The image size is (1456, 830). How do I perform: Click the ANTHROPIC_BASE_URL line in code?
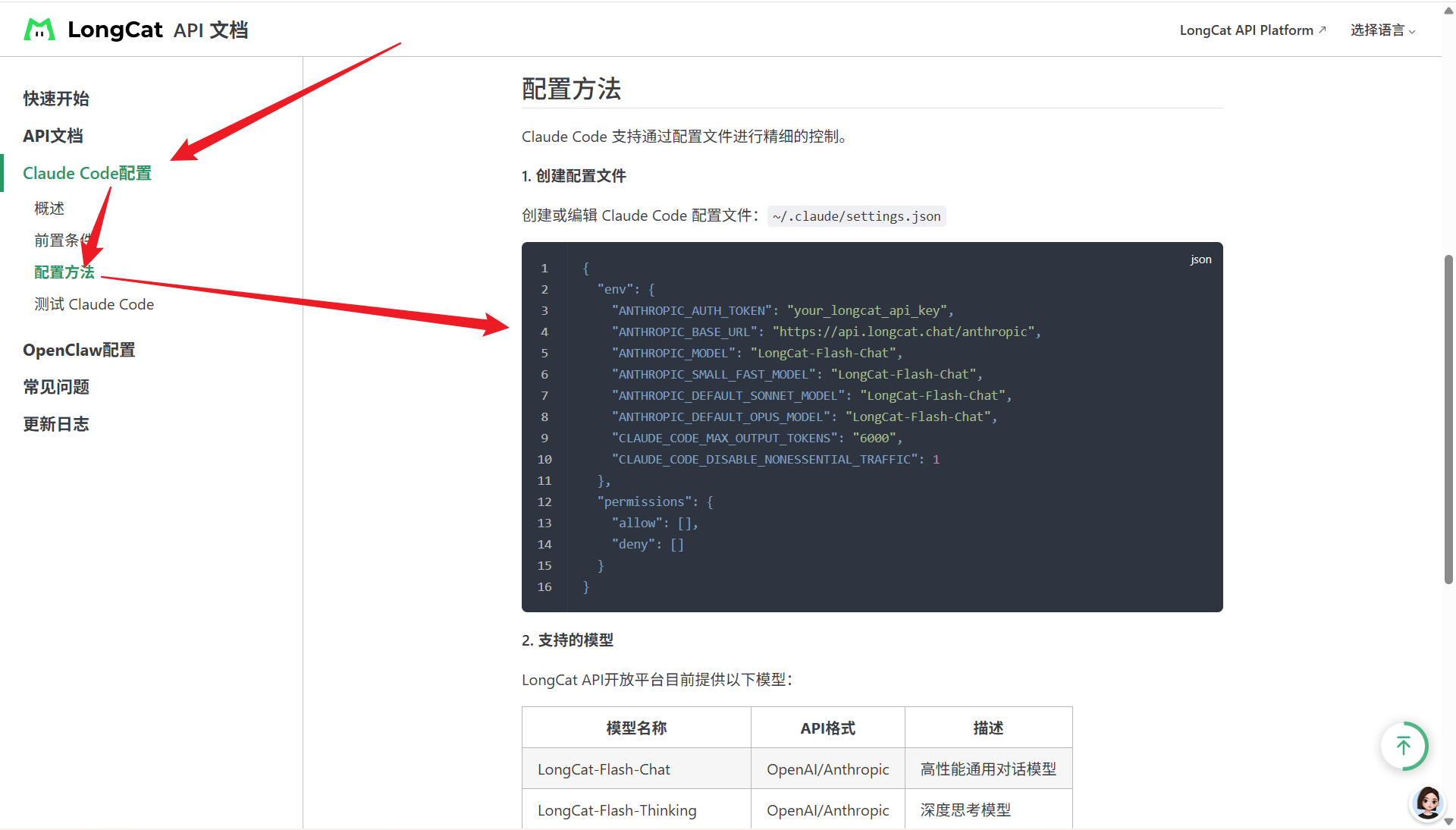pos(827,332)
